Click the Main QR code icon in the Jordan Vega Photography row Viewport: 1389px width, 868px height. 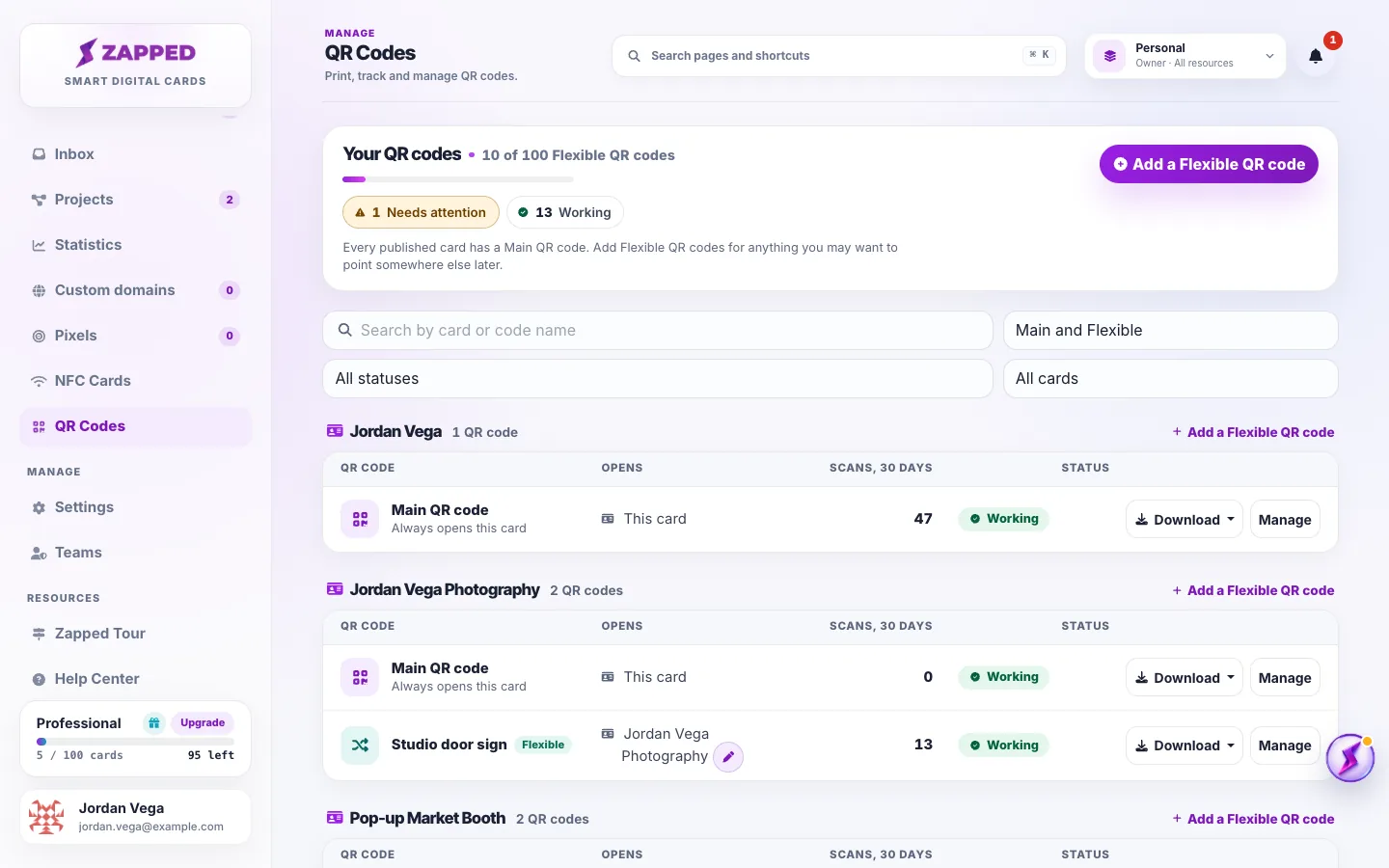tap(360, 677)
